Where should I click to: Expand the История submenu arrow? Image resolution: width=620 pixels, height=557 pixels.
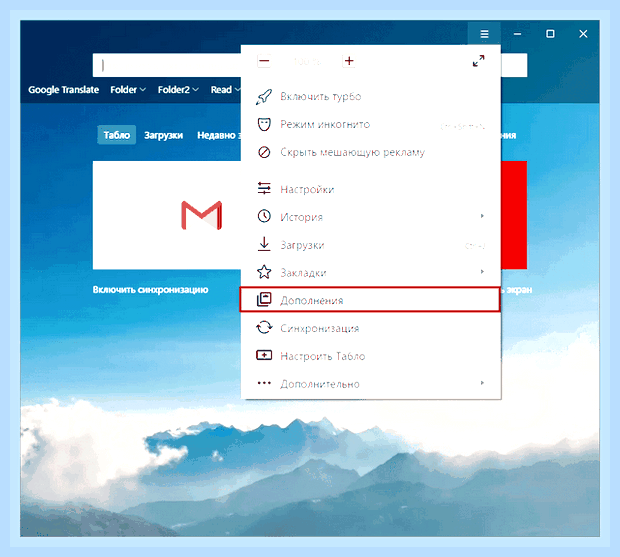482,216
